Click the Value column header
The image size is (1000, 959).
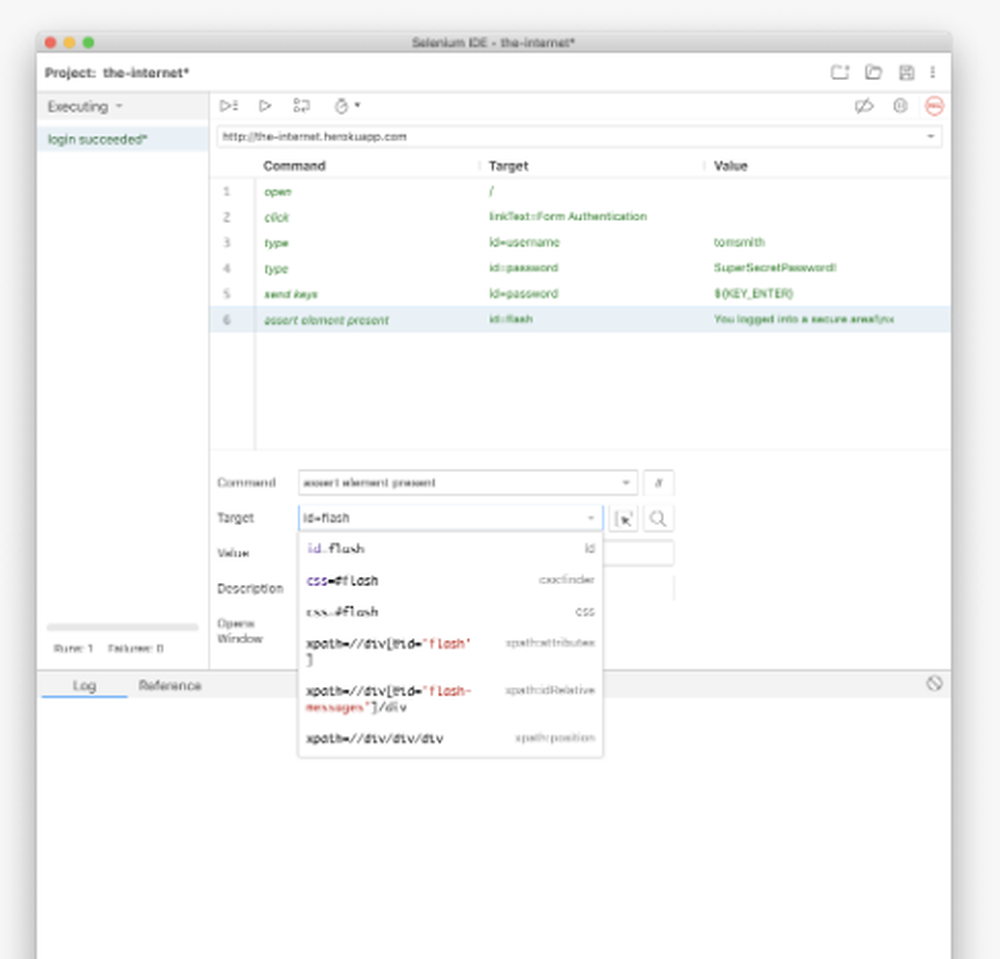point(730,166)
